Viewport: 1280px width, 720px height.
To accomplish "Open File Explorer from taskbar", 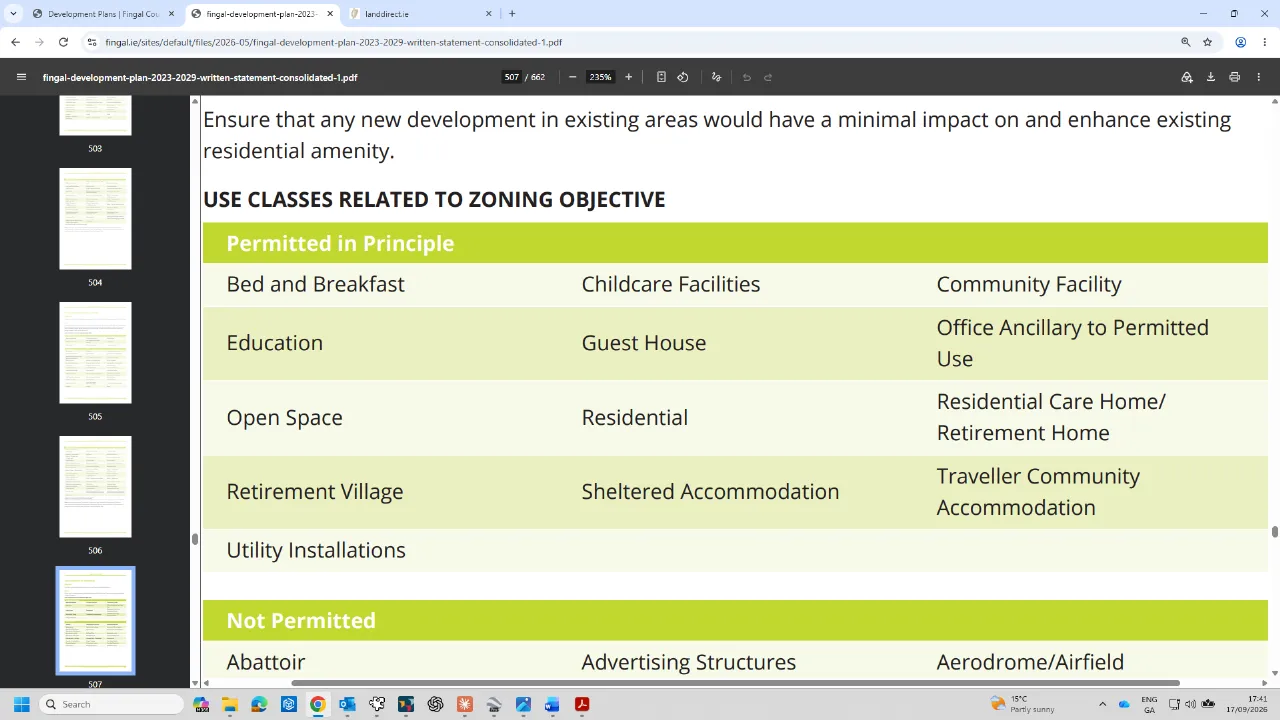I will (230, 704).
